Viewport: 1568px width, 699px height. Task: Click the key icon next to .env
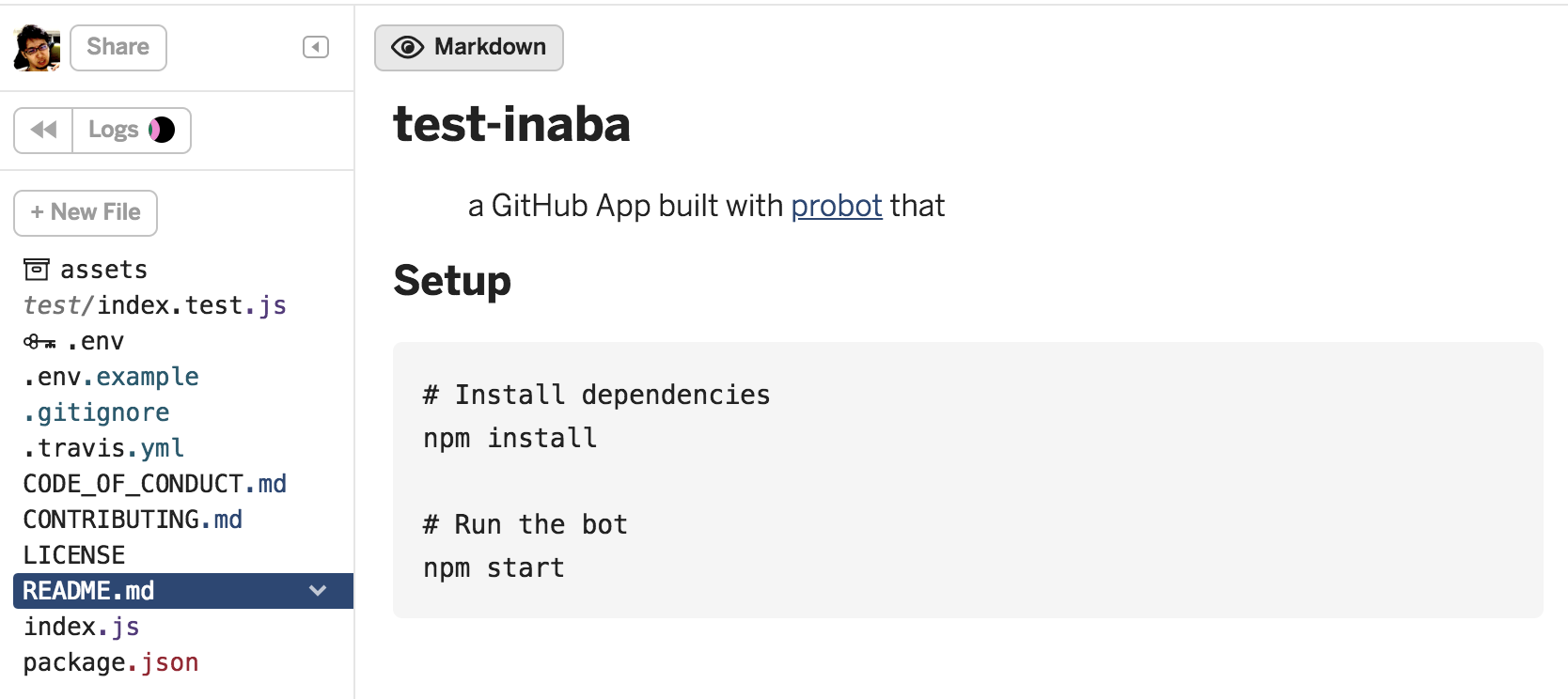point(39,342)
